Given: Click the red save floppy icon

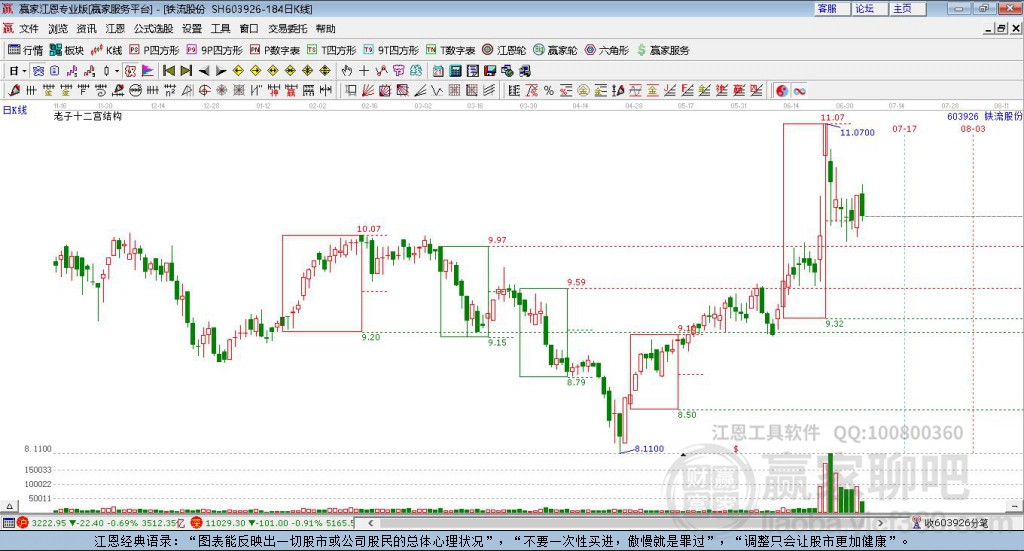Looking at the screenshot, I should pos(490,71).
